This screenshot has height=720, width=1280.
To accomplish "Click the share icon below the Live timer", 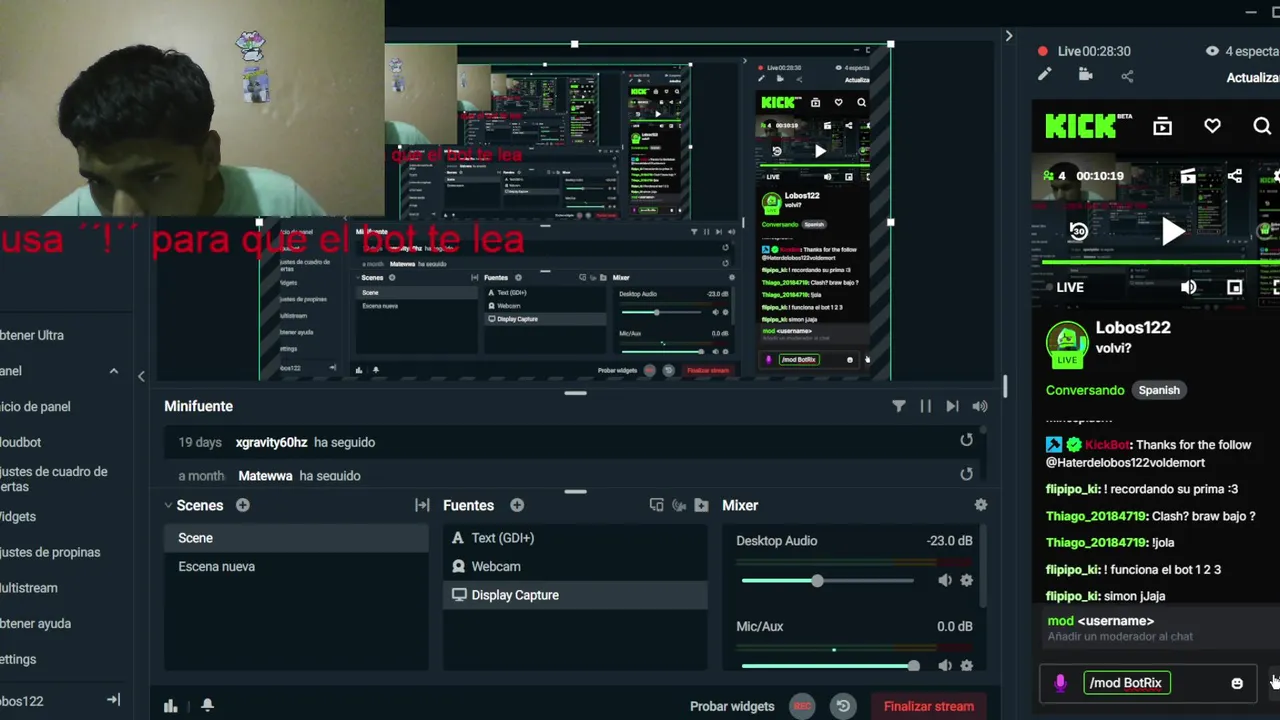I will click(1127, 76).
